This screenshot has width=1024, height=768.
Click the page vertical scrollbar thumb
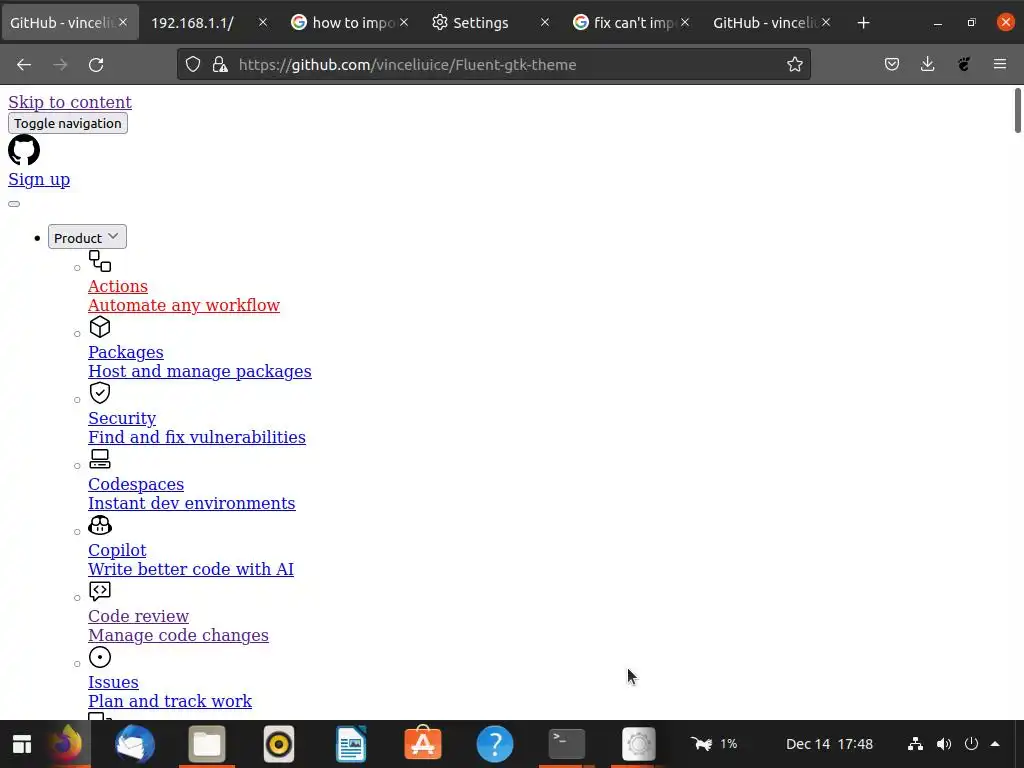click(x=1017, y=110)
